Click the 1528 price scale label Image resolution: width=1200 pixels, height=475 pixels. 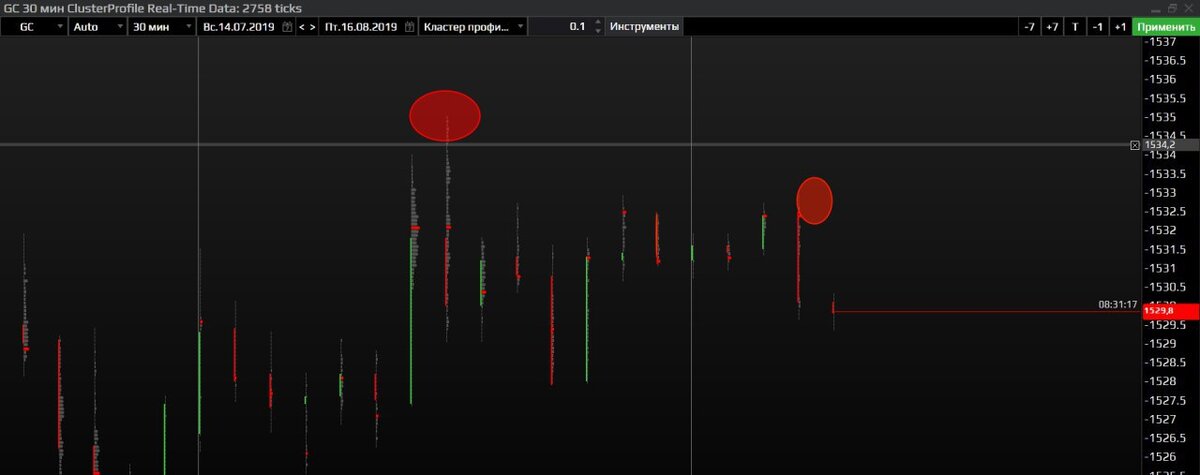click(x=1160, y=381)
